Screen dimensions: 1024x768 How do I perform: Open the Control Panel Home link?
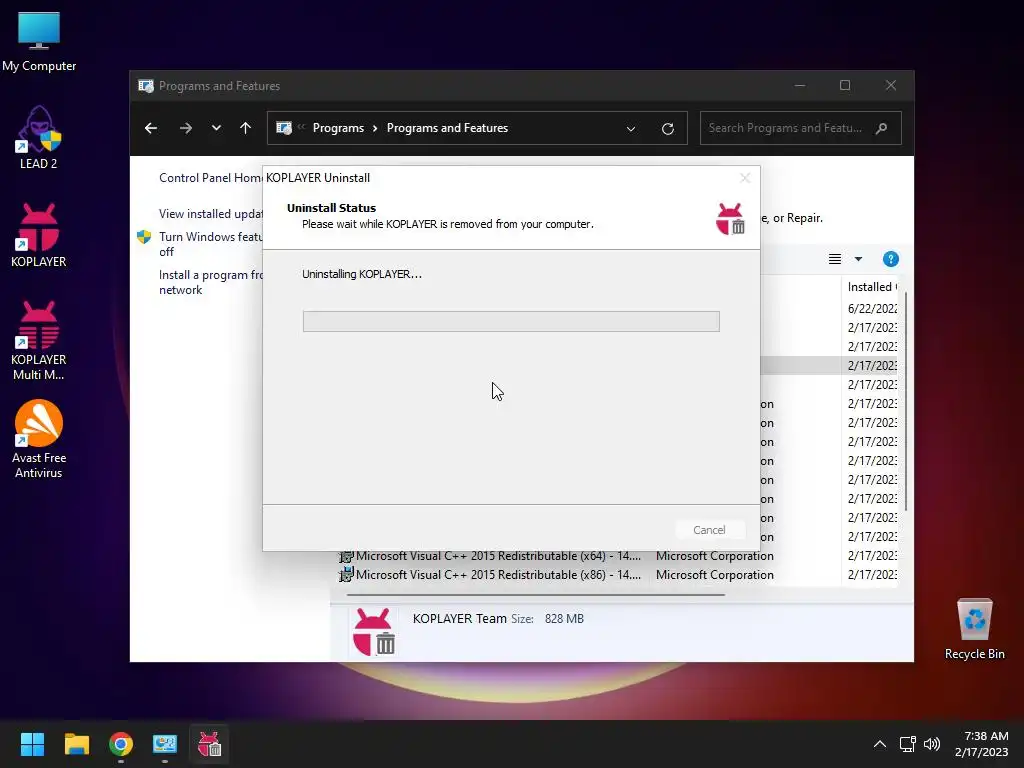[210, 178]
